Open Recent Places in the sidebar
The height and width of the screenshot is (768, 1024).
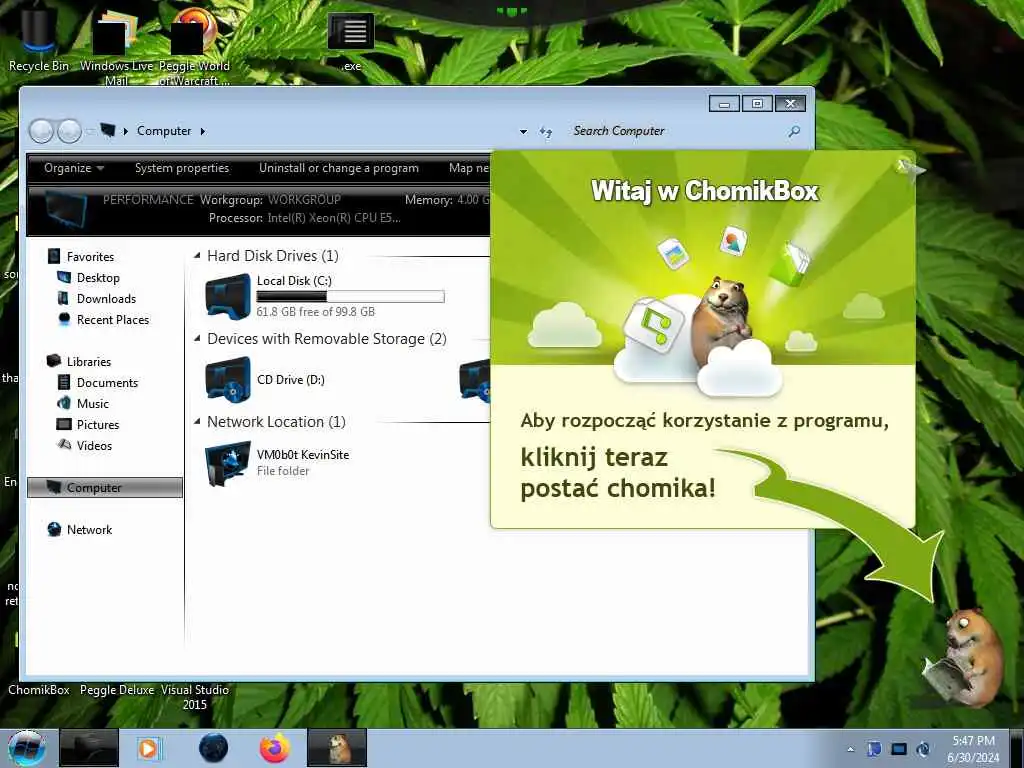[x=112, y=319]
